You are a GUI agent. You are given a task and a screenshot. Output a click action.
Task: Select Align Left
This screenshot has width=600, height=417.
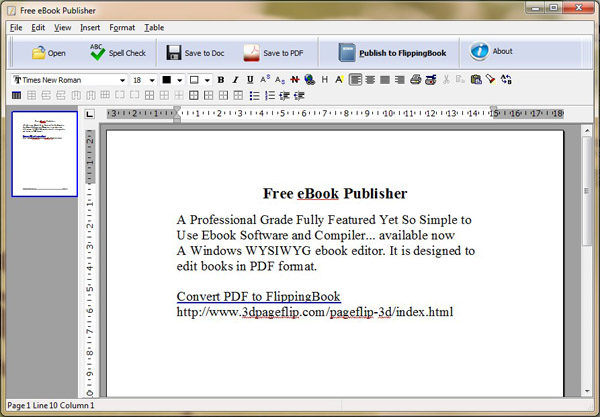(355, 80)
